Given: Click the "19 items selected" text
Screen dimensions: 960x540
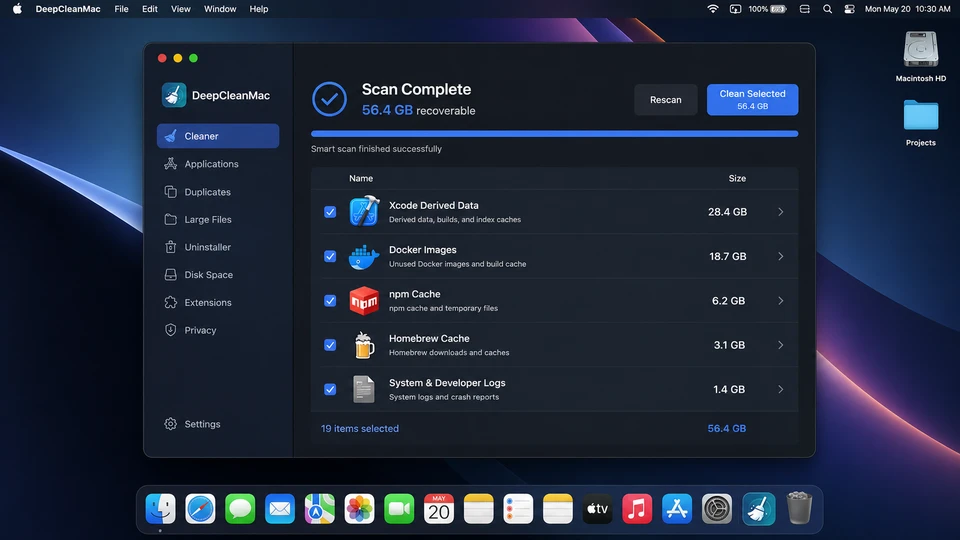Looking at the screenshot, I should click(359, 429).
